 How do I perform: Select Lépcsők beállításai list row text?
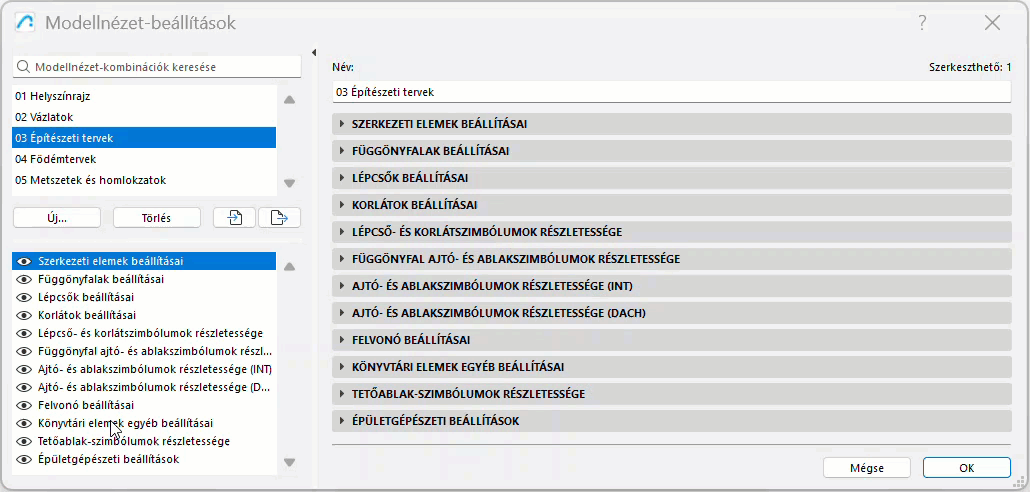click(x=86, y=298)
